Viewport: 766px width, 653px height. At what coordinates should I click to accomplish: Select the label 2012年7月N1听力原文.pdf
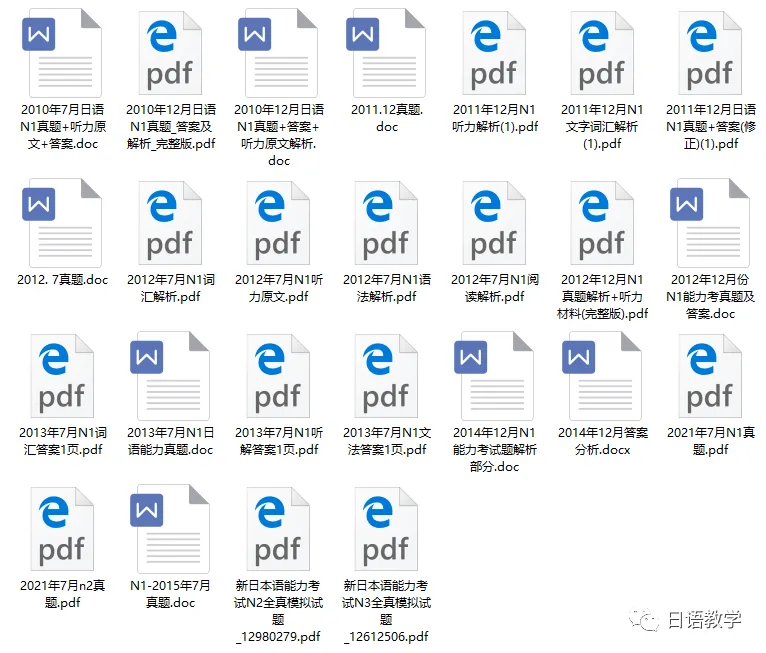click(279, 288)
